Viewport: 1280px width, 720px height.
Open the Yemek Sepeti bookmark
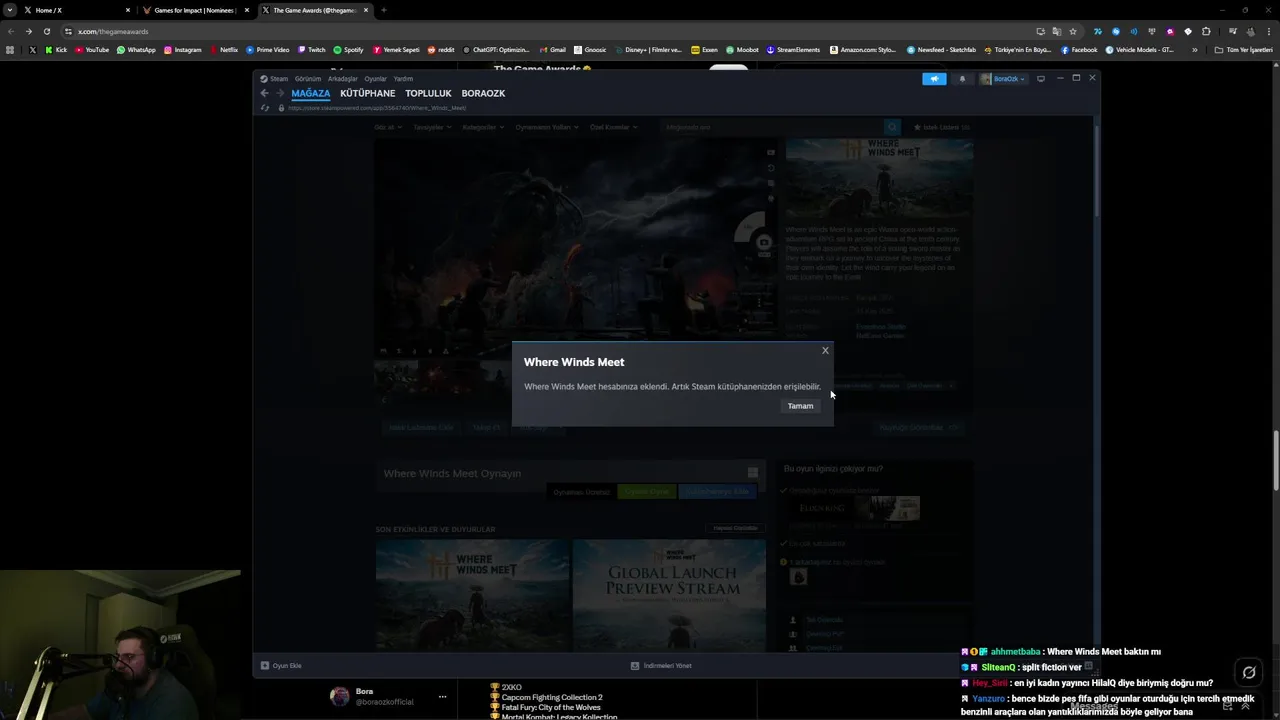[x=396, y=49]
